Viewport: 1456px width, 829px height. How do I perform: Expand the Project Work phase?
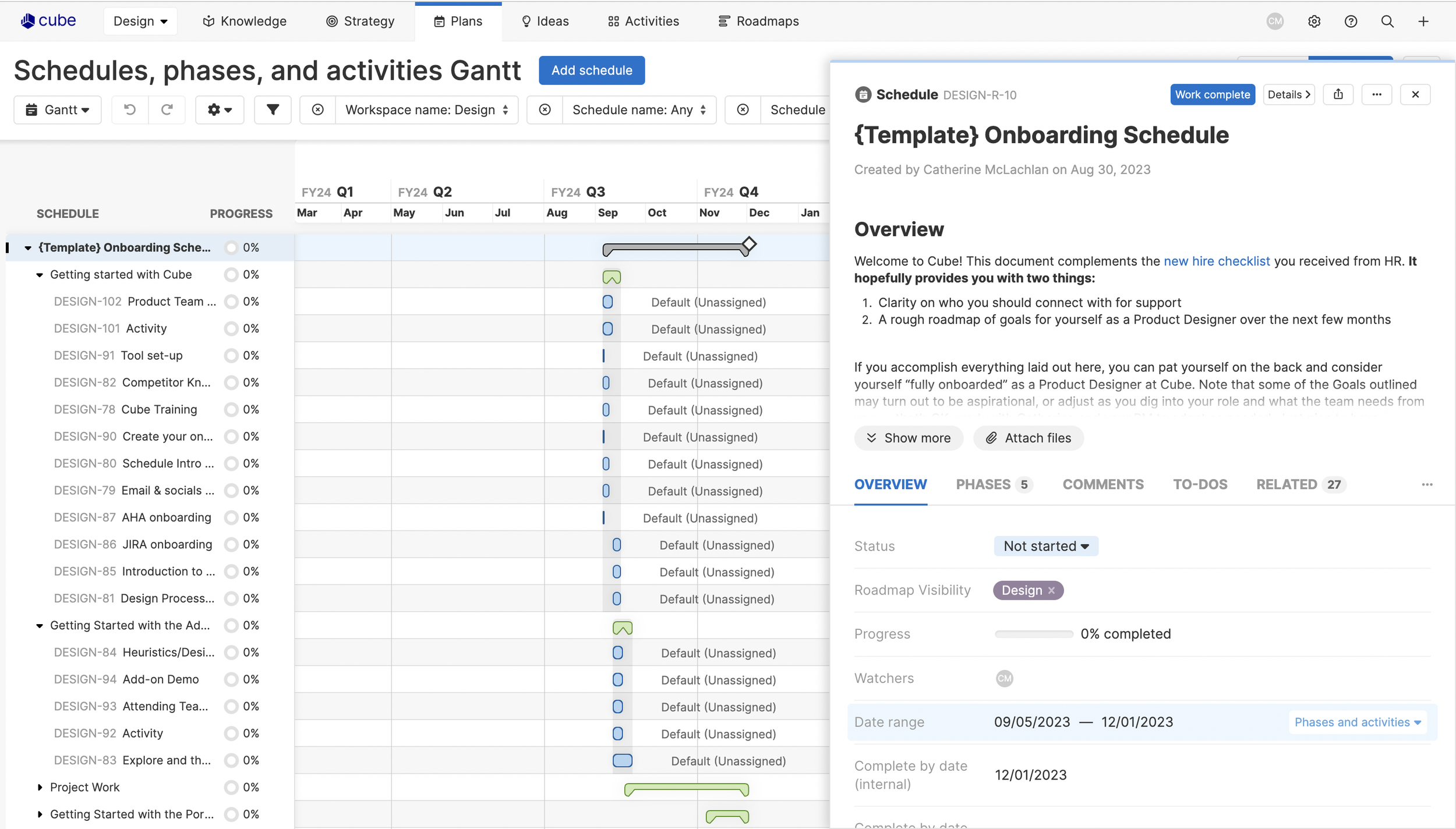tap(40, 787)
